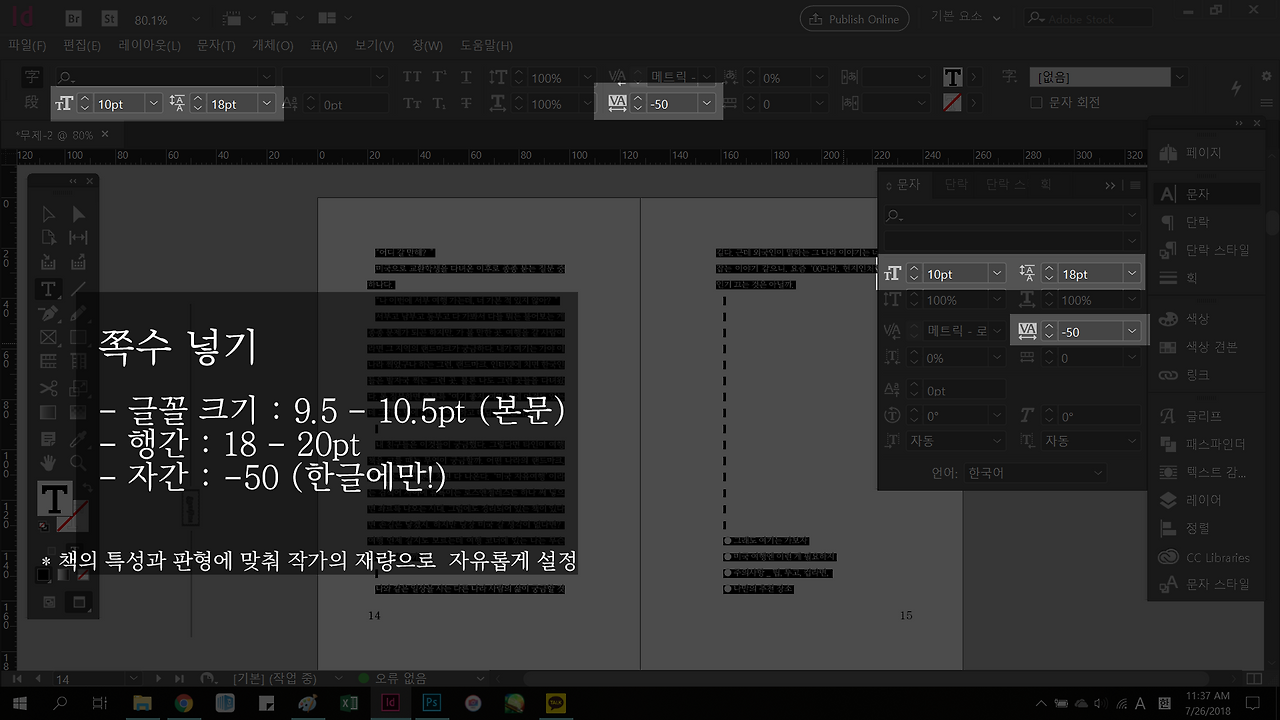Click the Publish Online button

pos(855,19)
